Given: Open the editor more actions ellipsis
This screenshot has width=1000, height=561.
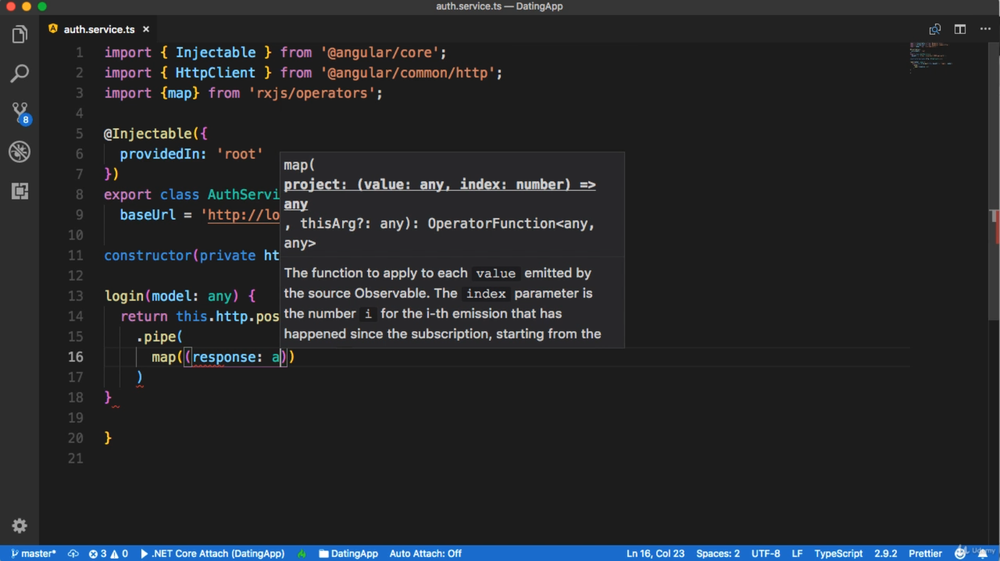Looking at the screenshot, I should [x=985, y=29].
